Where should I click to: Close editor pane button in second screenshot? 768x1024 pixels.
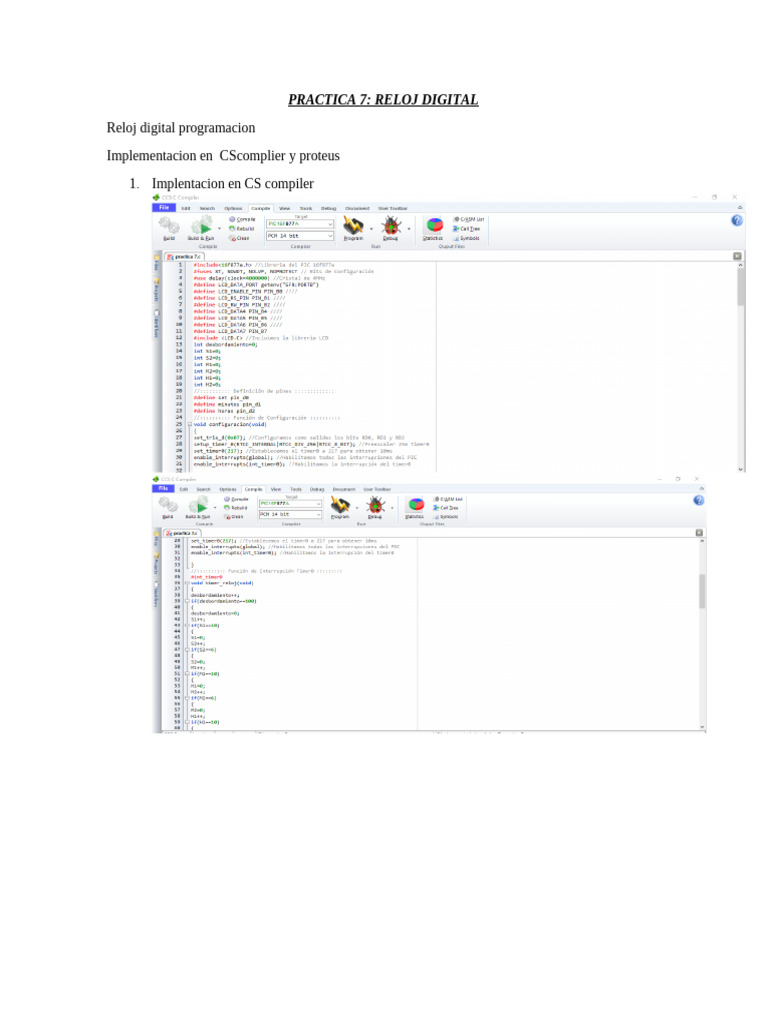click(699, 533)
